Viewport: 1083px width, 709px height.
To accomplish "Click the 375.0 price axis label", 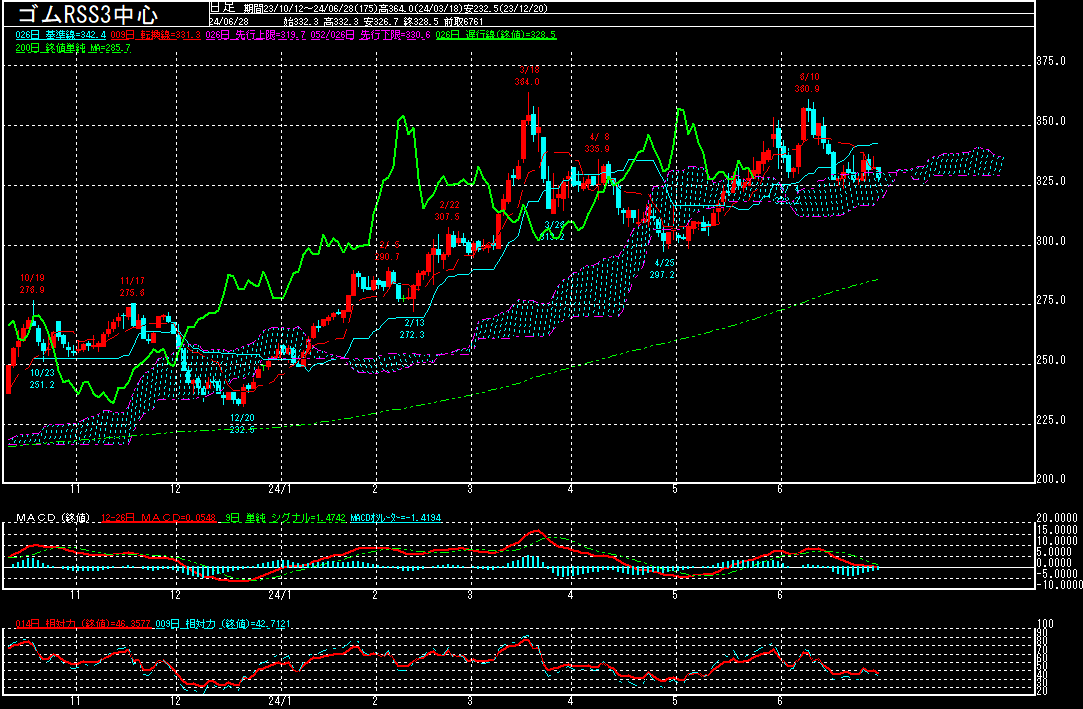I will click(x=1051, y=61).
